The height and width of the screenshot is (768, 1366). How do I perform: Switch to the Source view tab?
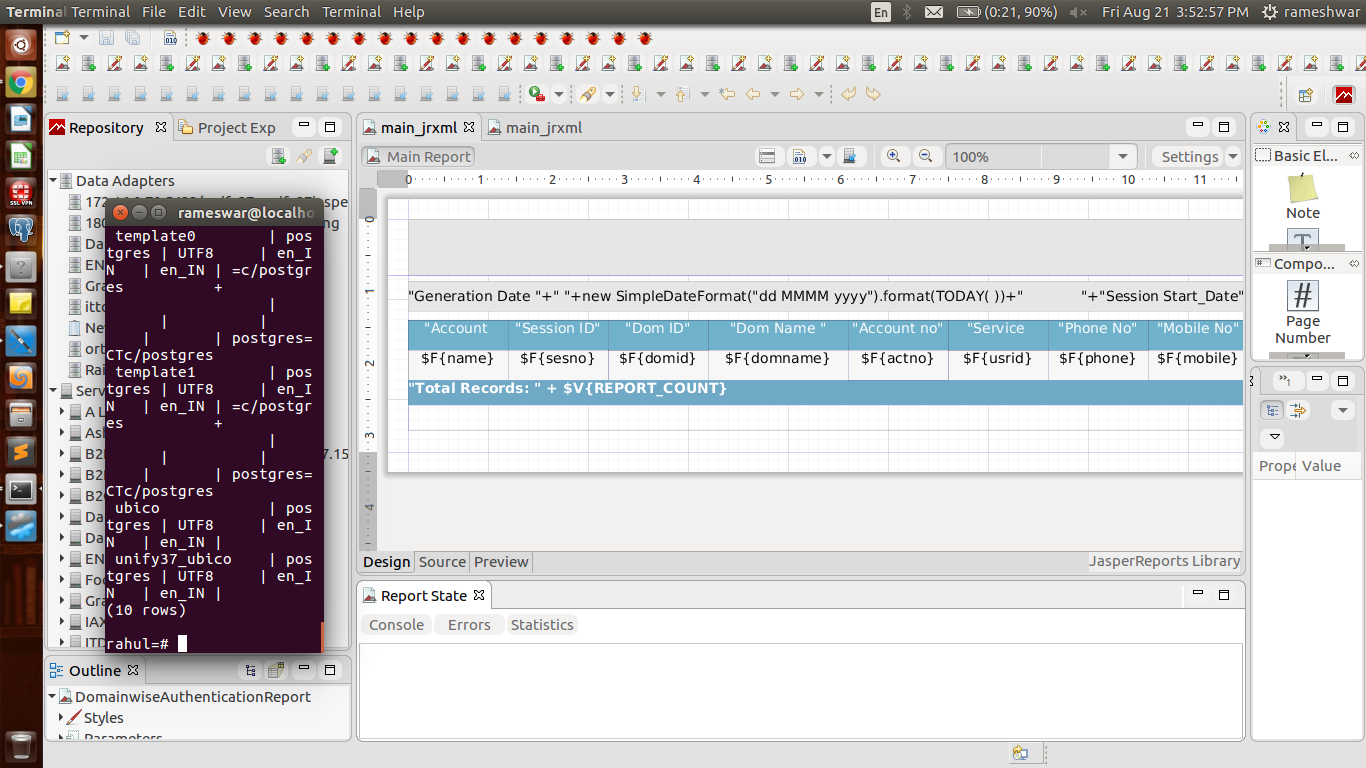click(442, 562)
